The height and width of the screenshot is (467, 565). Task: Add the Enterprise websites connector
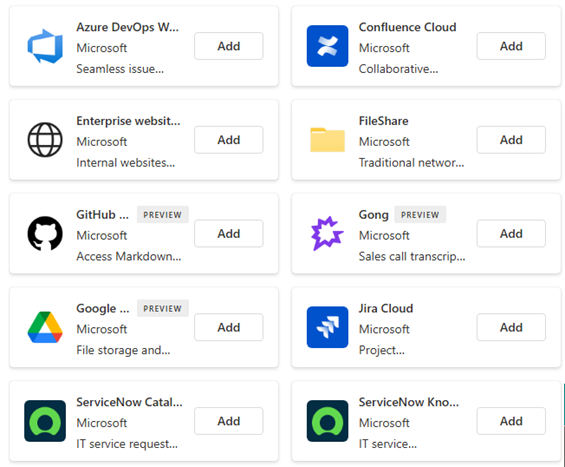[x=229, y=140]
